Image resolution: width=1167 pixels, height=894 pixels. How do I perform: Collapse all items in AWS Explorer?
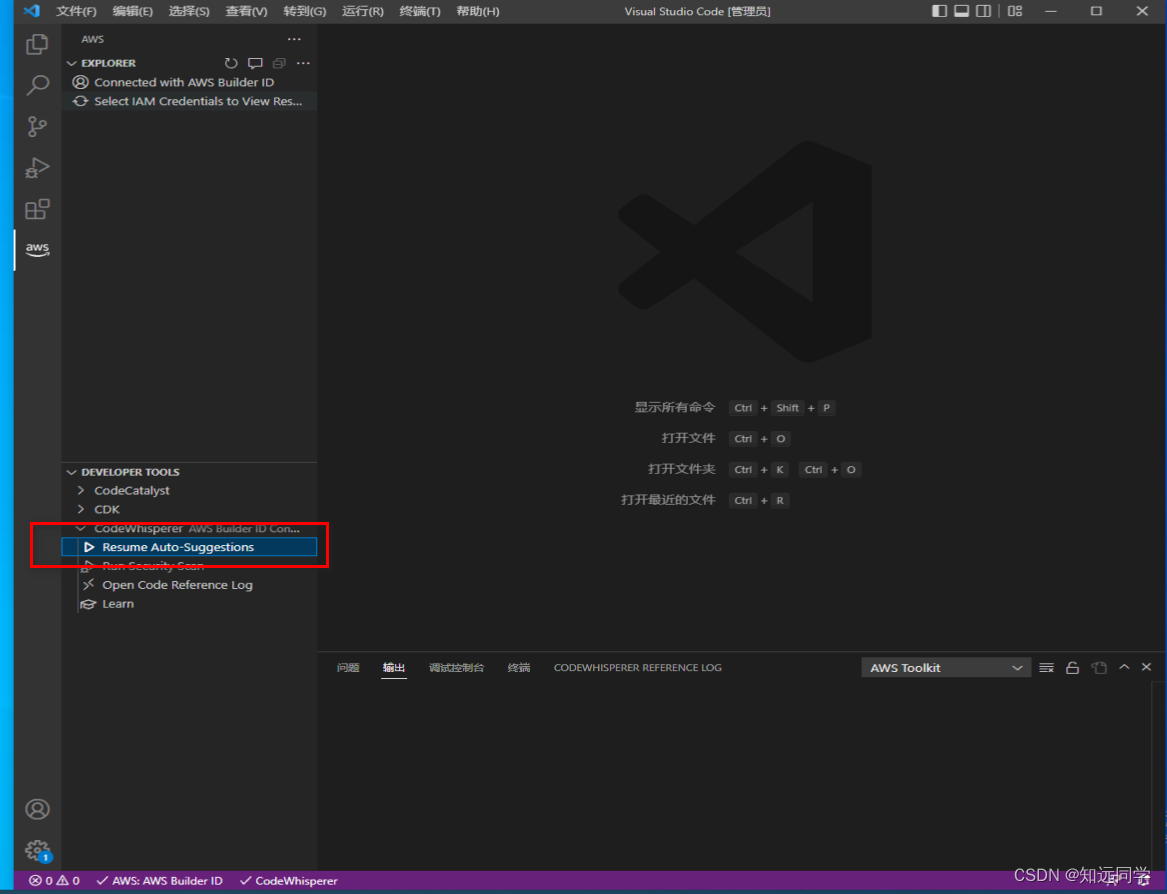(x=279, y=63)
